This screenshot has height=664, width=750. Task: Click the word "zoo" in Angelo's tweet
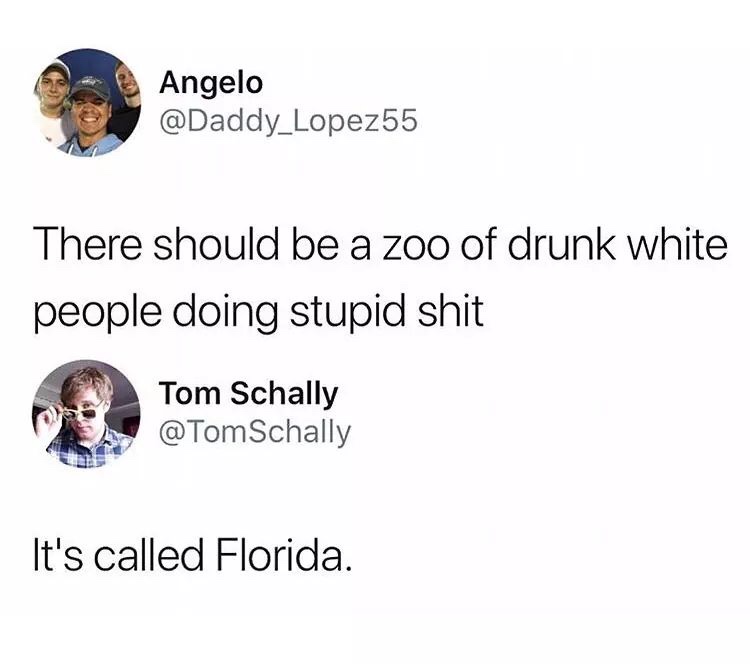tap(415, 246)
